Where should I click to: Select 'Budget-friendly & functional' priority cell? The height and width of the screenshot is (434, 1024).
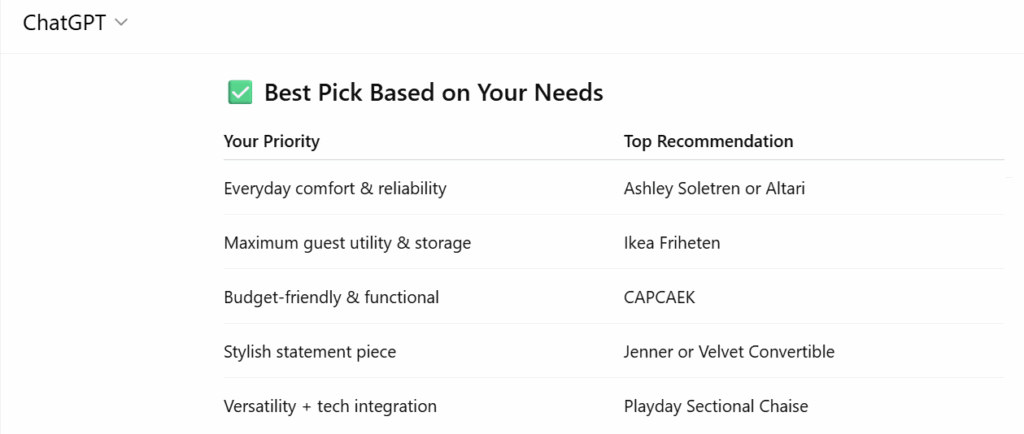click(331, 297)
